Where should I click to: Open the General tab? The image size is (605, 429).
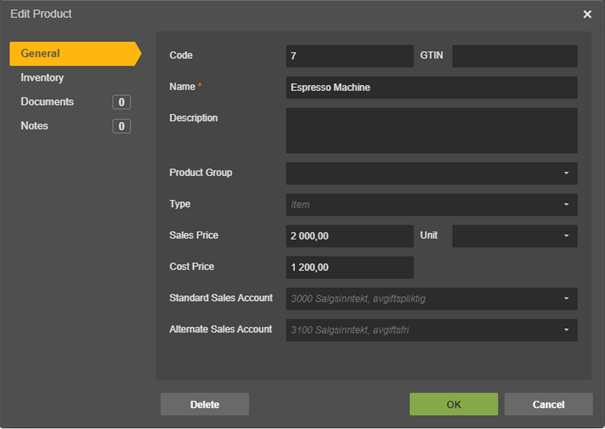pyautogui.click(x=70, y=53)
